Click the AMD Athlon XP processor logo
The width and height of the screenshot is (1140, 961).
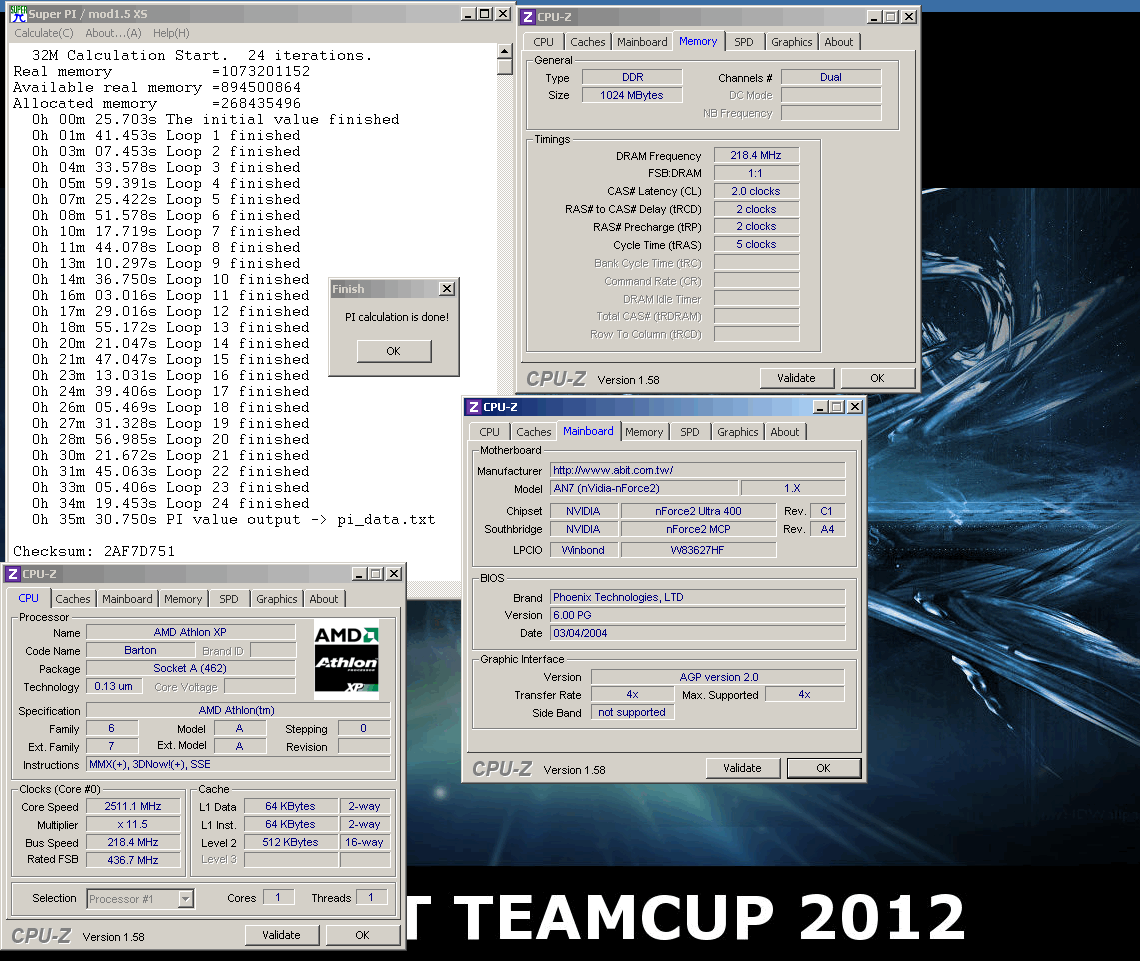click(347, 659)
